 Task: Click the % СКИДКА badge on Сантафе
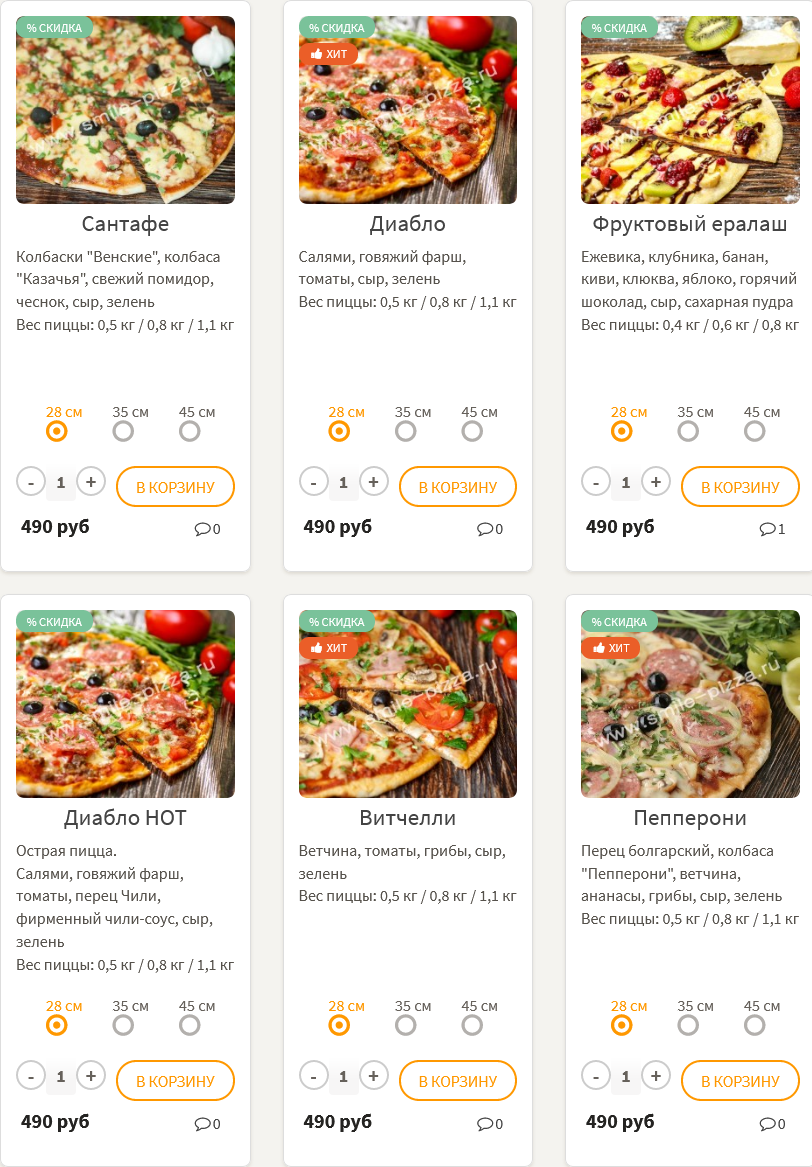54,28
